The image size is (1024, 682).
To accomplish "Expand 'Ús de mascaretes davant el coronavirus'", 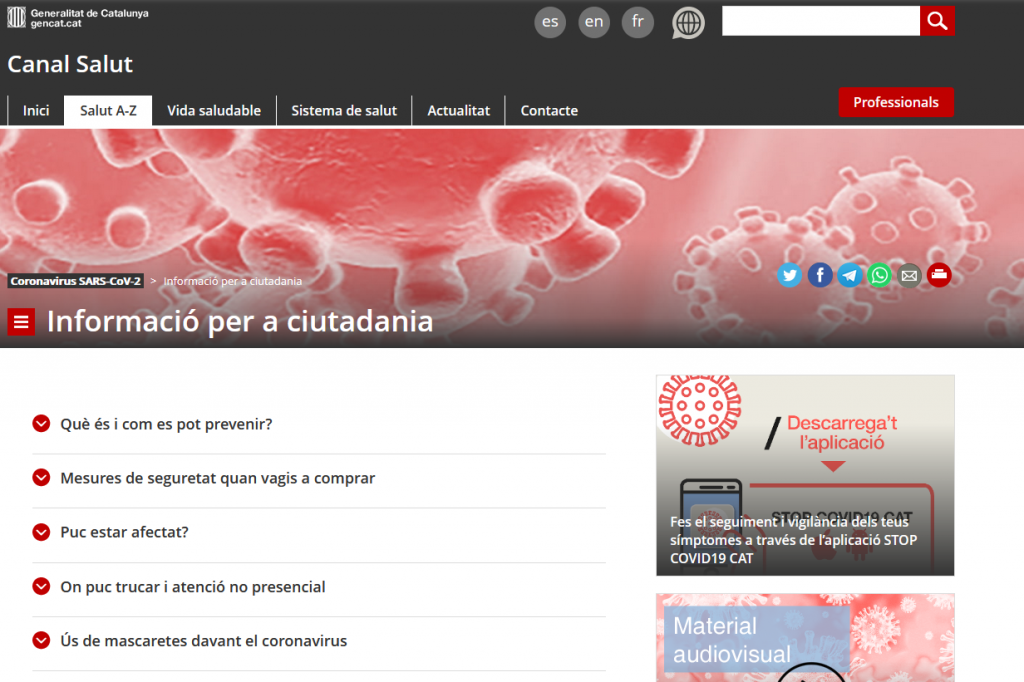I will (x=203, y=640).
